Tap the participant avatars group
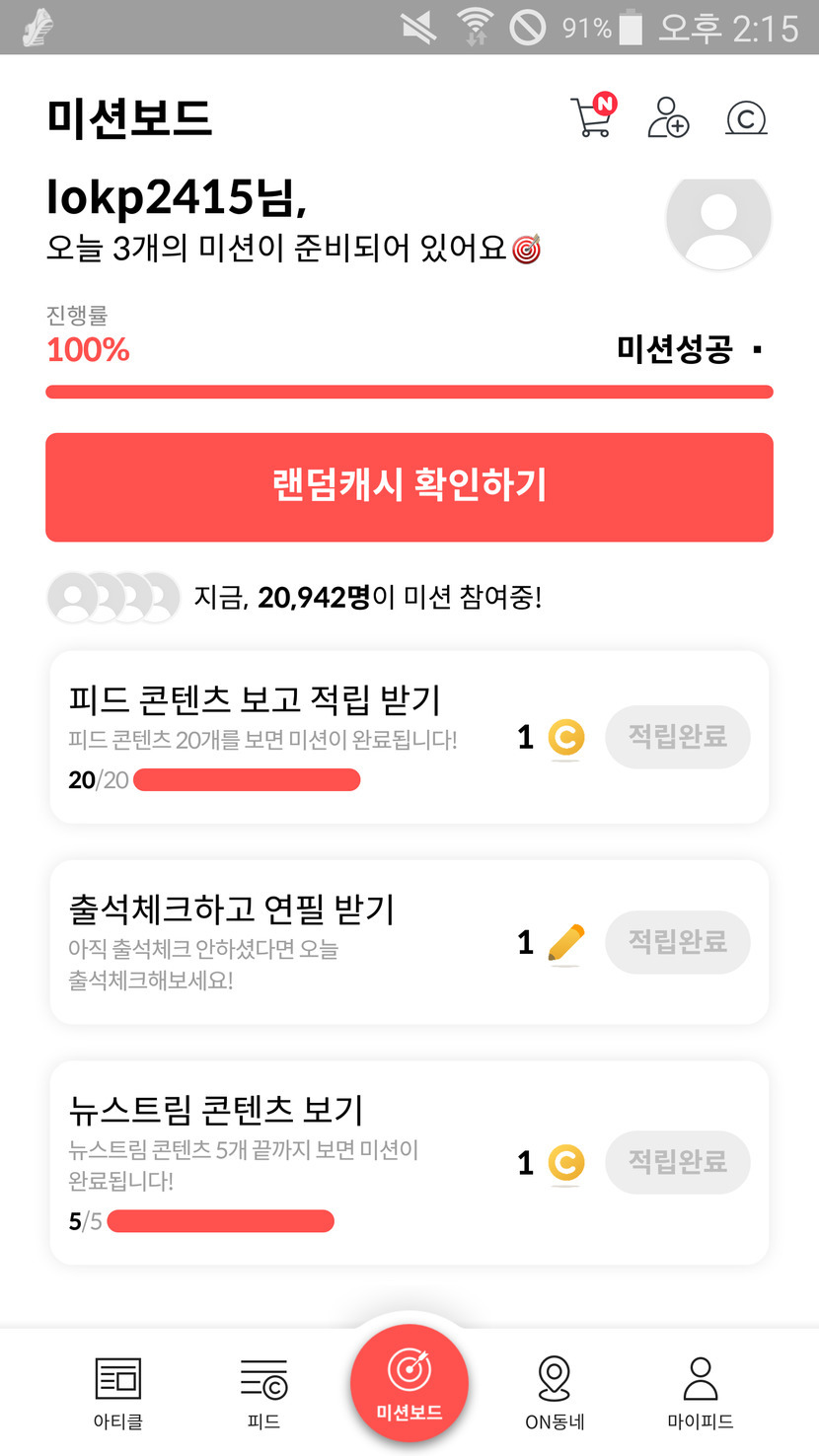 pyautogui.click(x=113, y=597)
